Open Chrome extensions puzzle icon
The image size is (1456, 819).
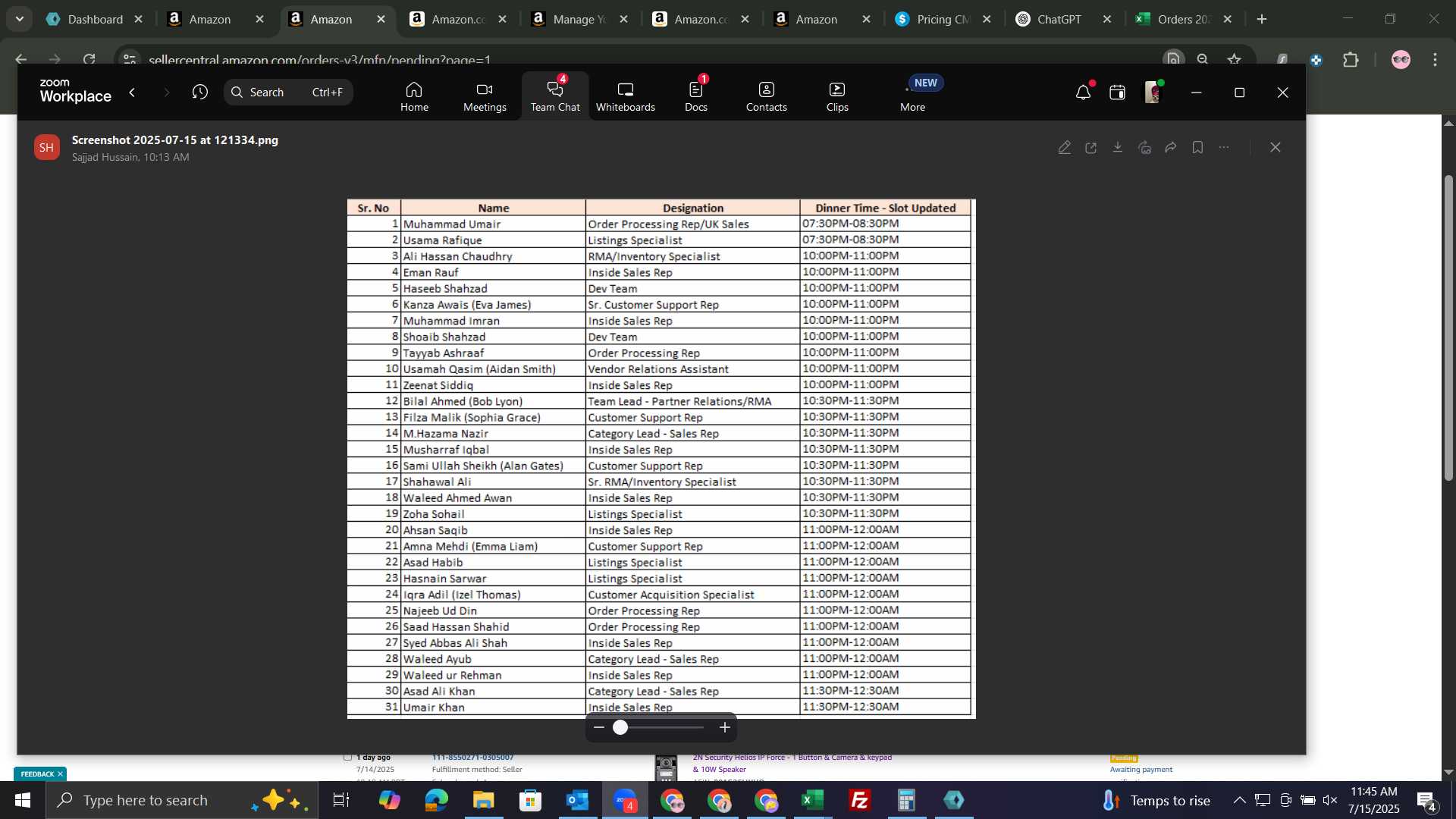[x=1351, y=59]
